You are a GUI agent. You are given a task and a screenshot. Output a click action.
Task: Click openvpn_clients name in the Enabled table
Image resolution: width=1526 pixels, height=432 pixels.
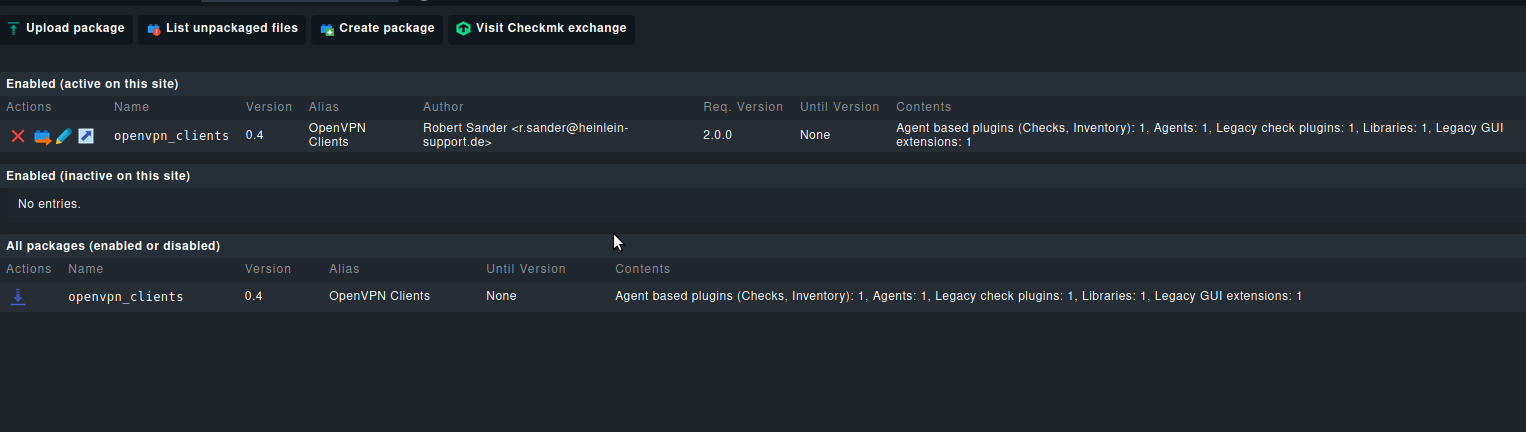coord(171,135)
